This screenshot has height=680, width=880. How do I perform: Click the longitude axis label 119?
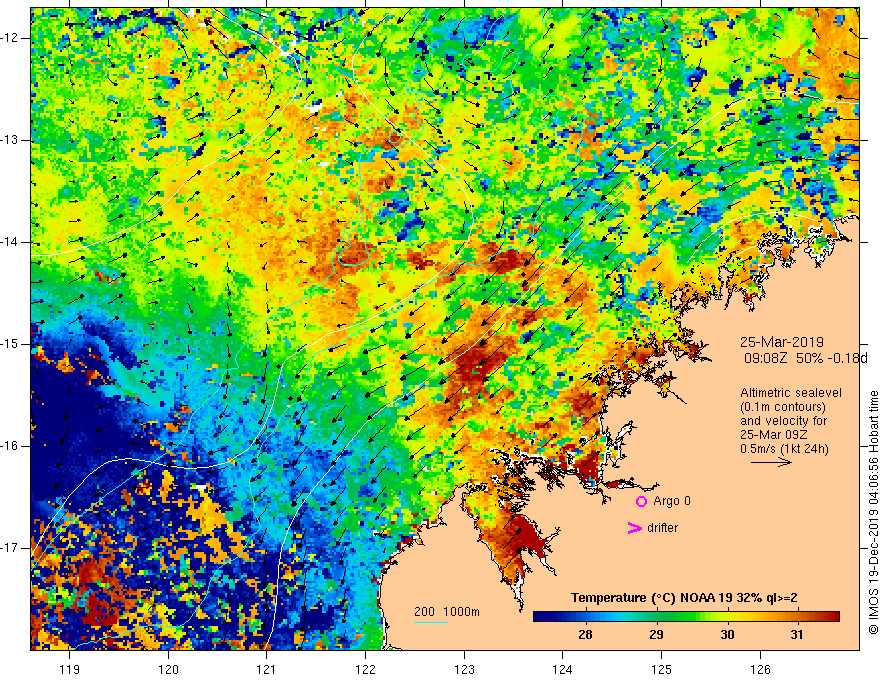[70, 669]
